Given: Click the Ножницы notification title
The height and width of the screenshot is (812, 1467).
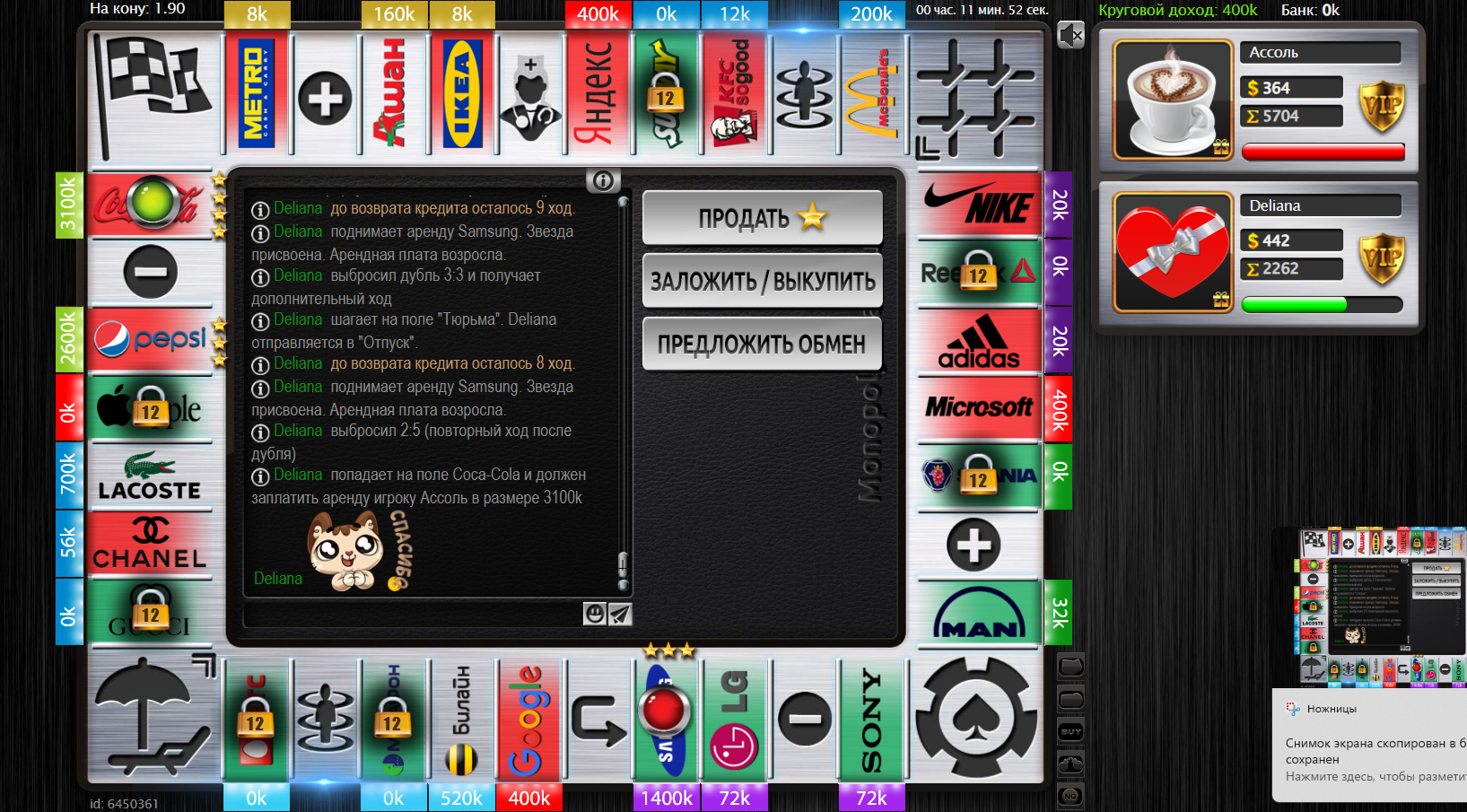Looking at the screenshot, I should 1332,709.
